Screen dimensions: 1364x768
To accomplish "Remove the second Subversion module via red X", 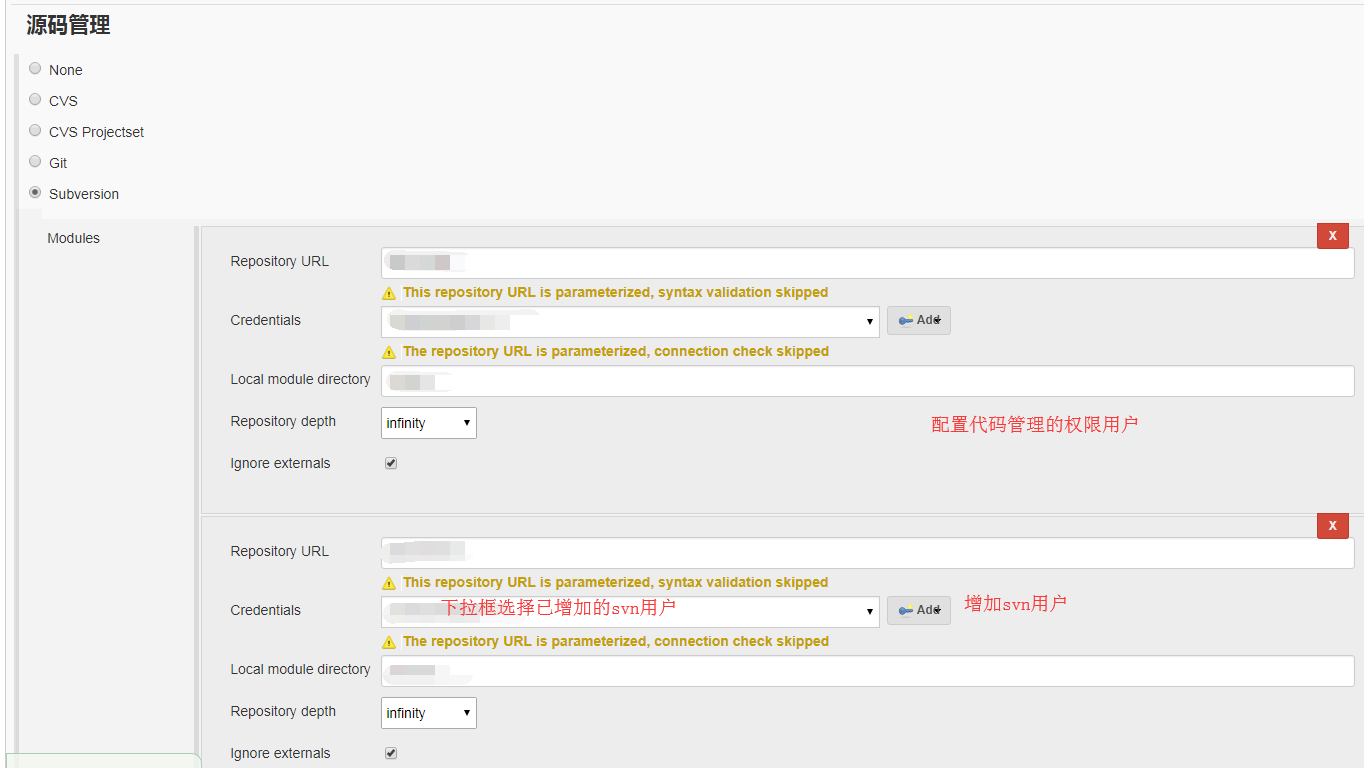I will click(x=1332, y=525).
